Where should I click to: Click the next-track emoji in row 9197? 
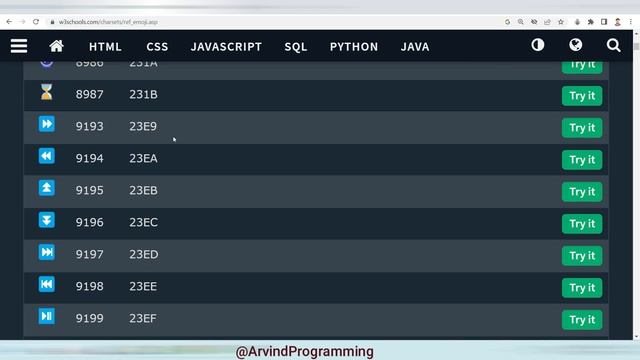pyautogui.click(x=47, y=252)
